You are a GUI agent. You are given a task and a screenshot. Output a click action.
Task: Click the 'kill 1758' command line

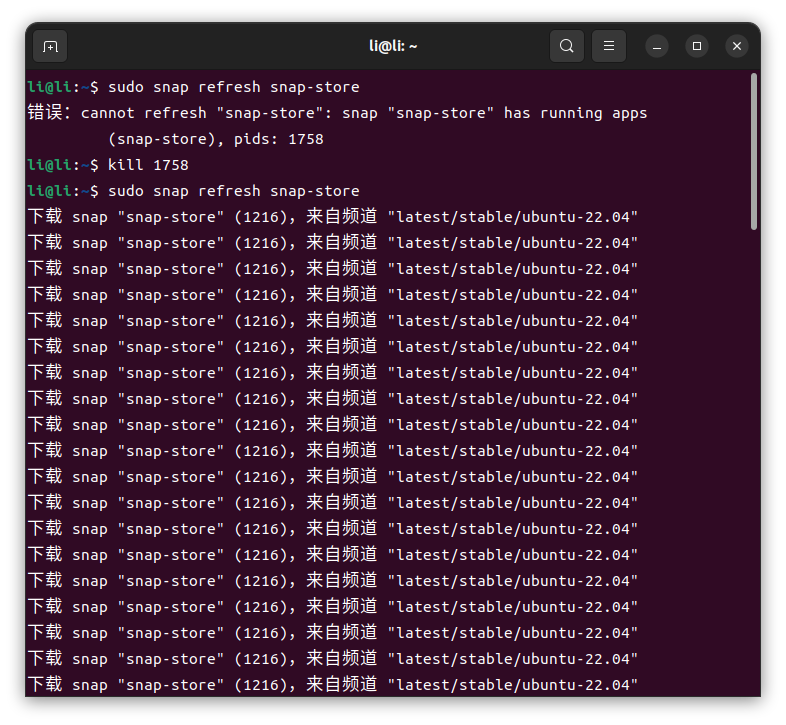[148, 165]
